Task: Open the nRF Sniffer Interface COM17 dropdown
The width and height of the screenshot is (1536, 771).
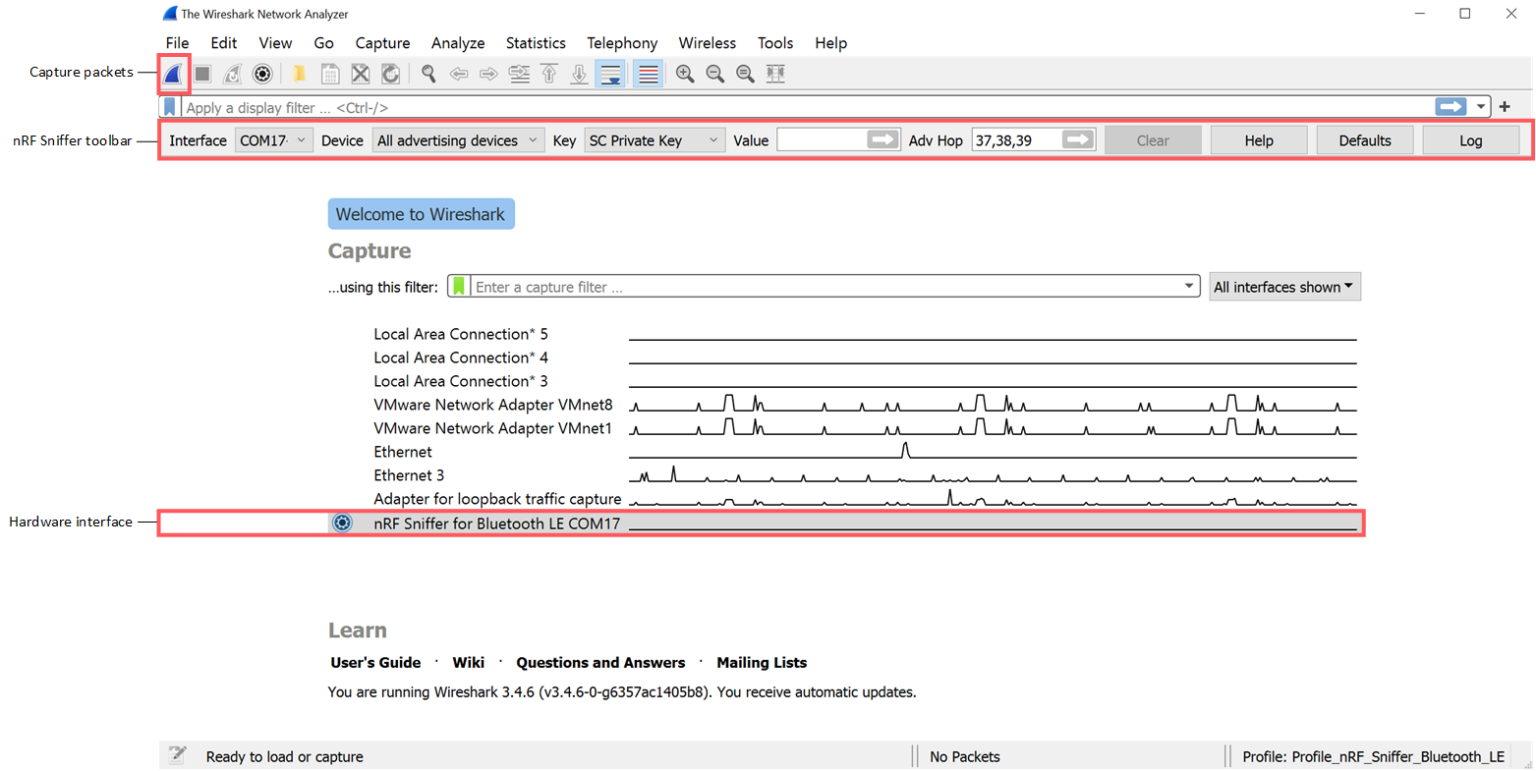Action: tap(272, 140)
